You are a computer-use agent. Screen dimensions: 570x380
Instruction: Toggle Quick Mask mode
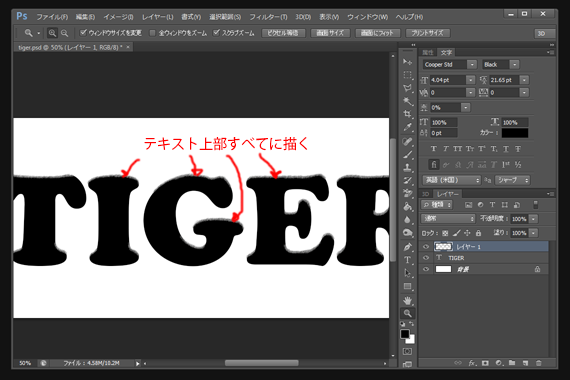pyautogui.click(x=408, y=351)
